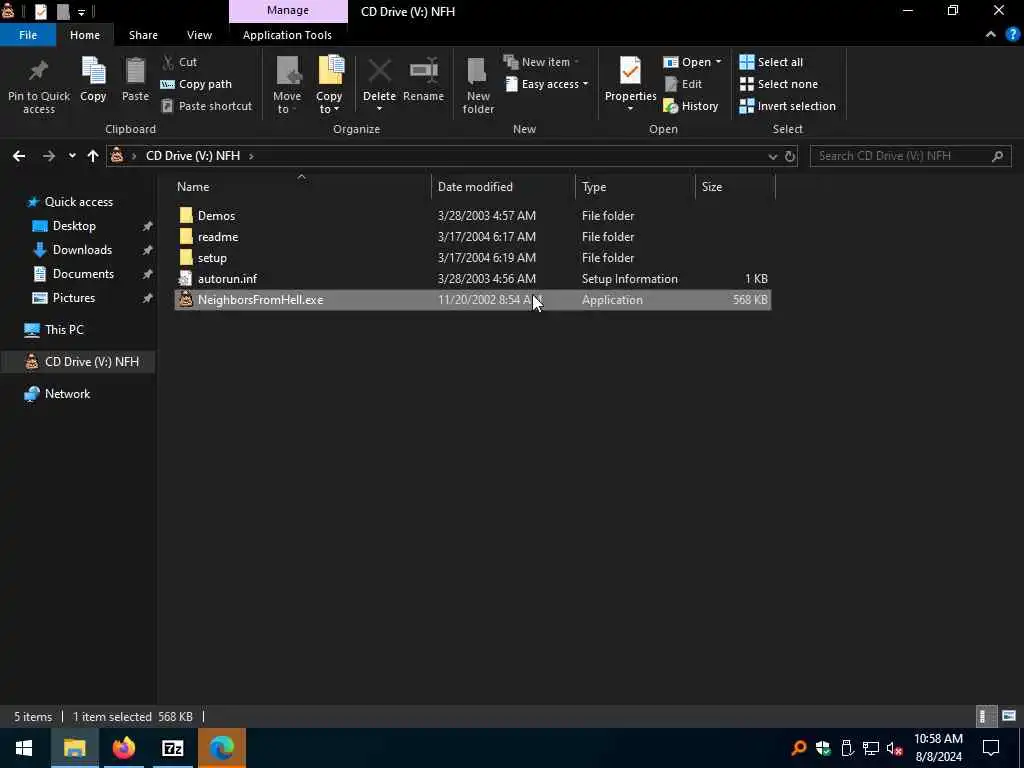Click the Copy ribbon button
This screenshot has width=1024, height=768.
pyautogui.click(x=93, y=79)
